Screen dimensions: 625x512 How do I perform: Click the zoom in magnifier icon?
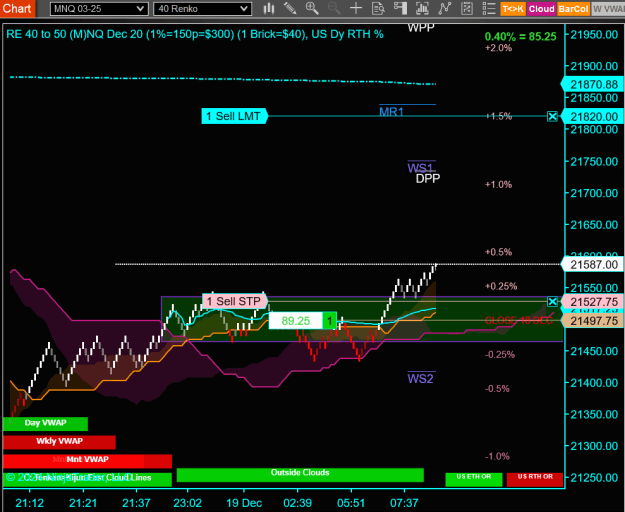312,8
